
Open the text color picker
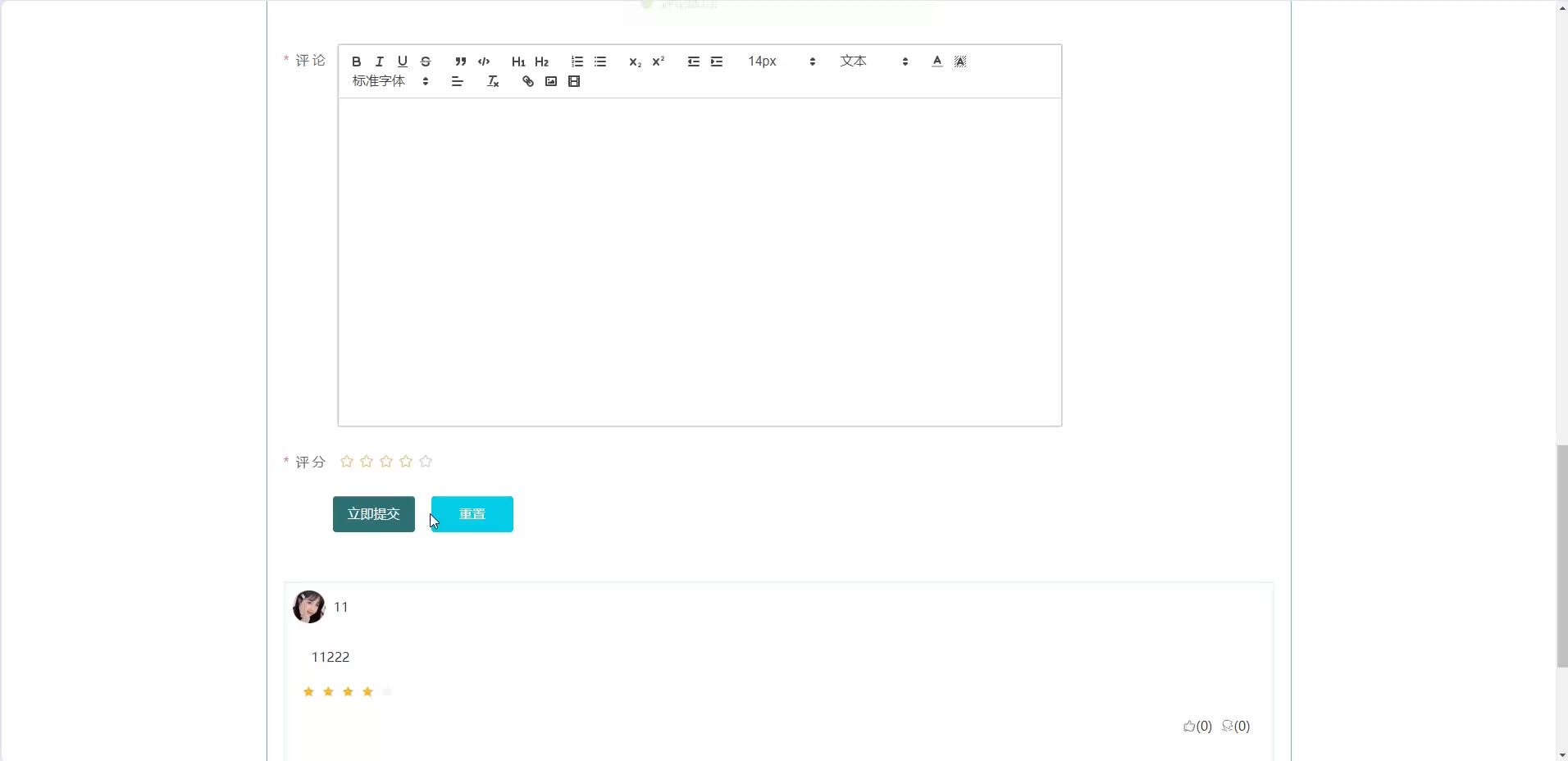(x=937, y=62)
